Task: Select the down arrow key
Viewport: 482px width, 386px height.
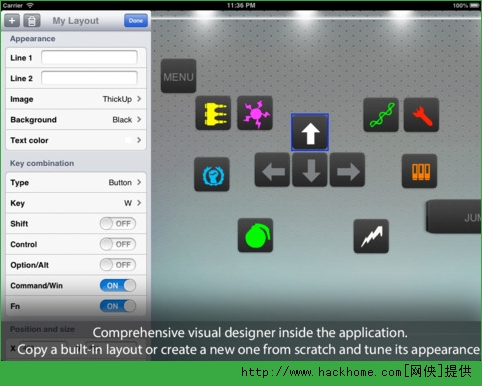Action: tap(310, 170)
